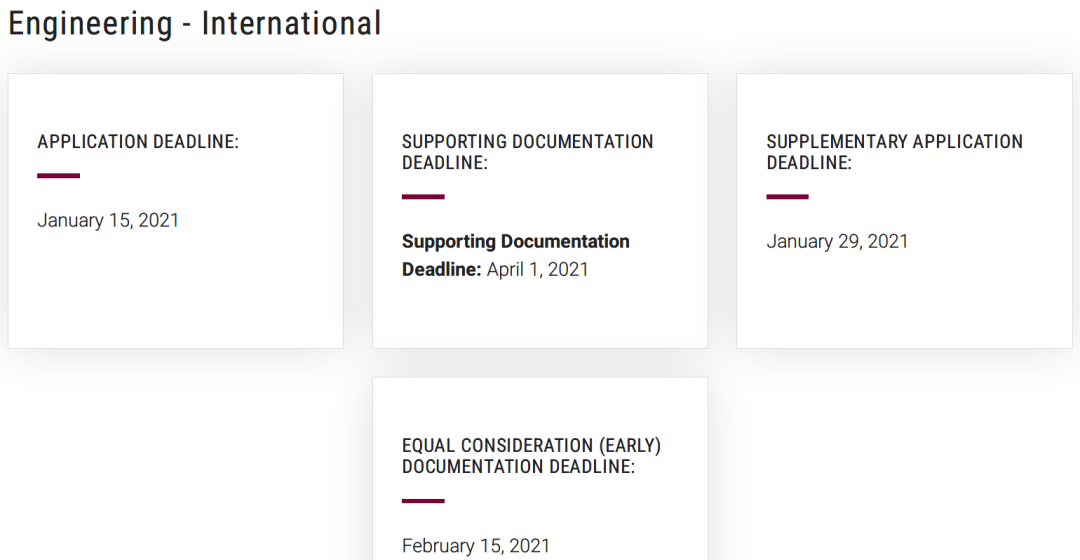The image size is (1080, 560).
Task: Click the Supporting Documentation Deadline card heading
Action: (x=528, y=152)
